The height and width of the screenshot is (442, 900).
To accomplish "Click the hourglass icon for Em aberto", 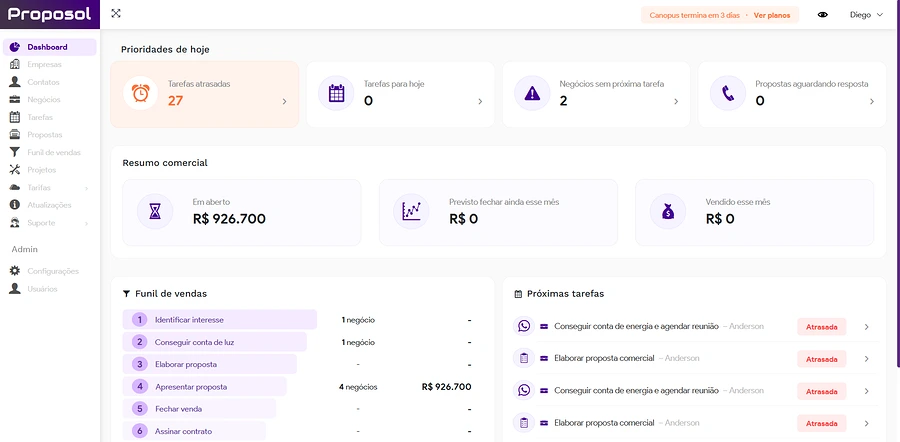I will [155, 211].
